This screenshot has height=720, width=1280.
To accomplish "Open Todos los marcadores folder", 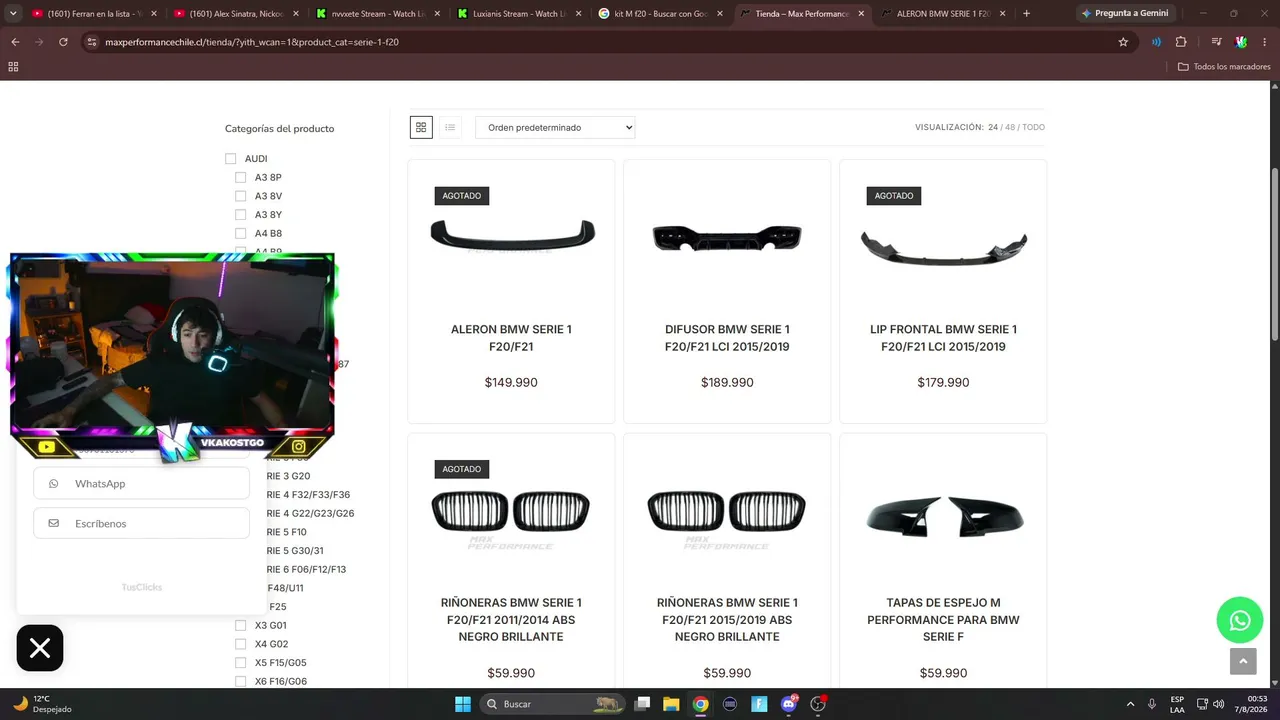I will tap(1224, 66).
